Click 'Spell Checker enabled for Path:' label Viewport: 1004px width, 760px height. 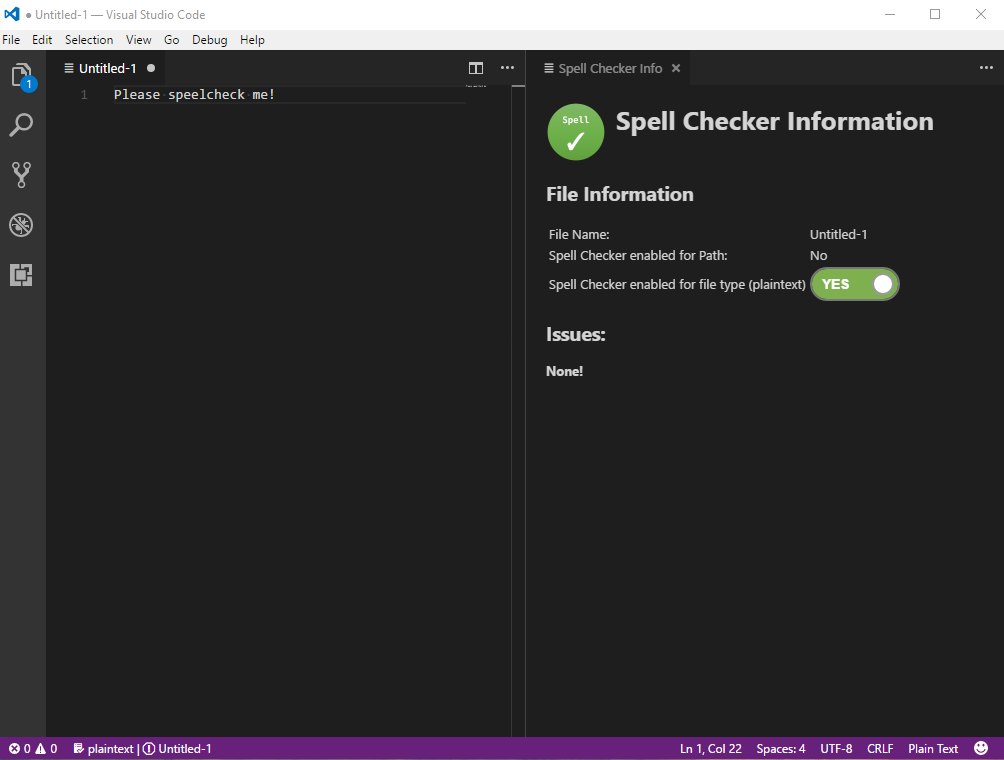click(x=638, y=255)
